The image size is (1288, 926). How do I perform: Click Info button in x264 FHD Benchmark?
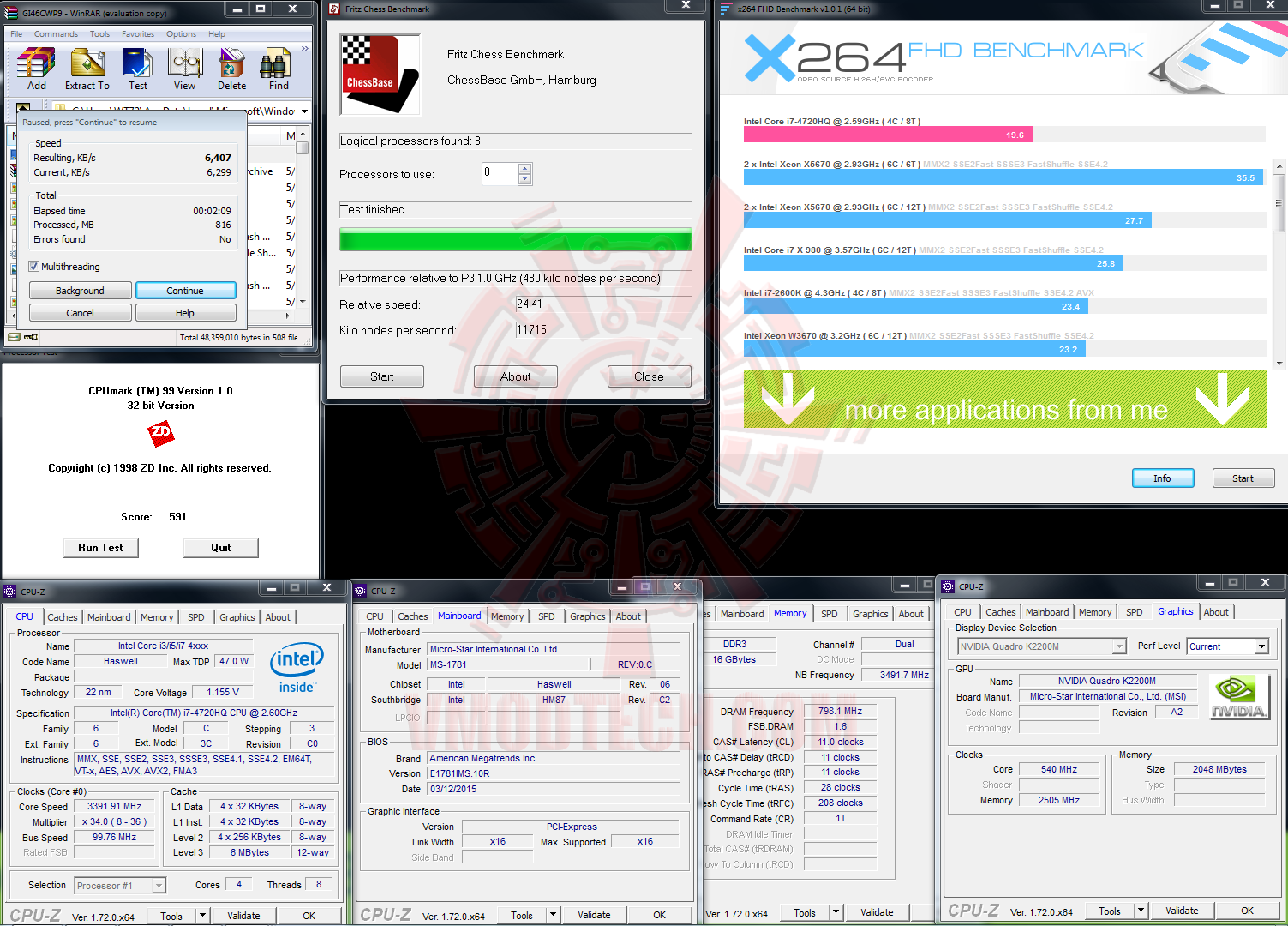(1163, 478)
